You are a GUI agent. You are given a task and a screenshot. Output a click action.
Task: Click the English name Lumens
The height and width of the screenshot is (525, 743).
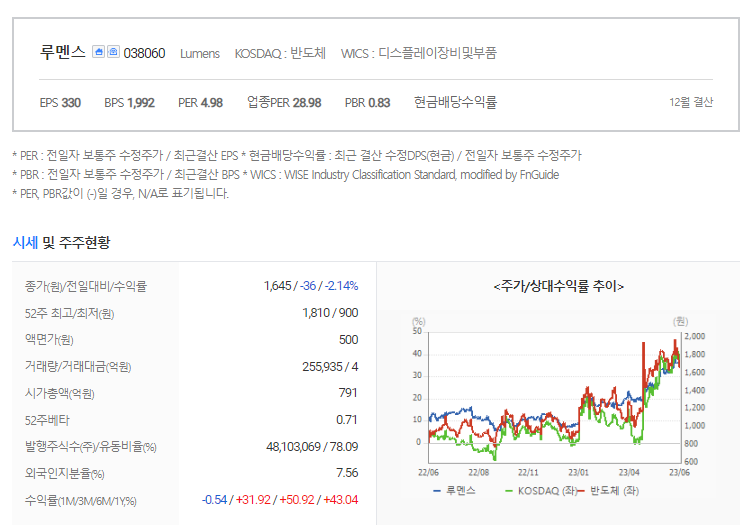tap(199, 54)
